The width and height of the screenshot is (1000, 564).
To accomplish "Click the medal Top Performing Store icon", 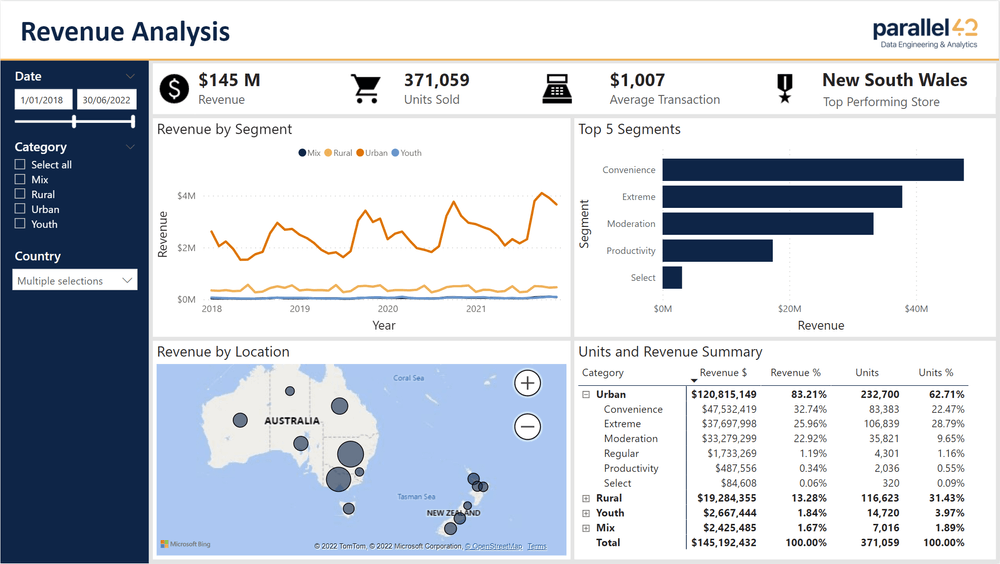I will 785,89.
